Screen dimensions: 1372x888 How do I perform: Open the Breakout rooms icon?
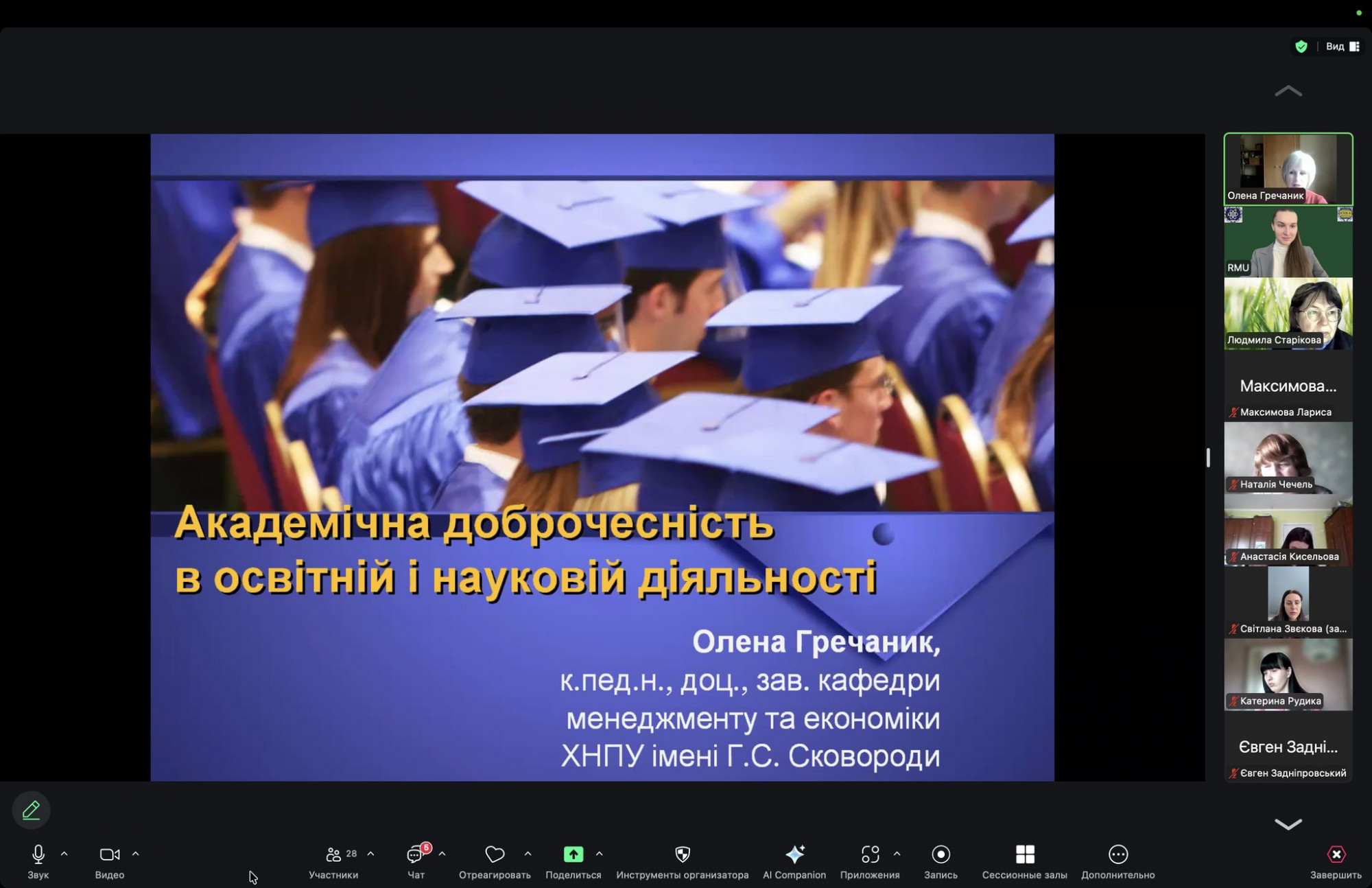[1024, 854]
